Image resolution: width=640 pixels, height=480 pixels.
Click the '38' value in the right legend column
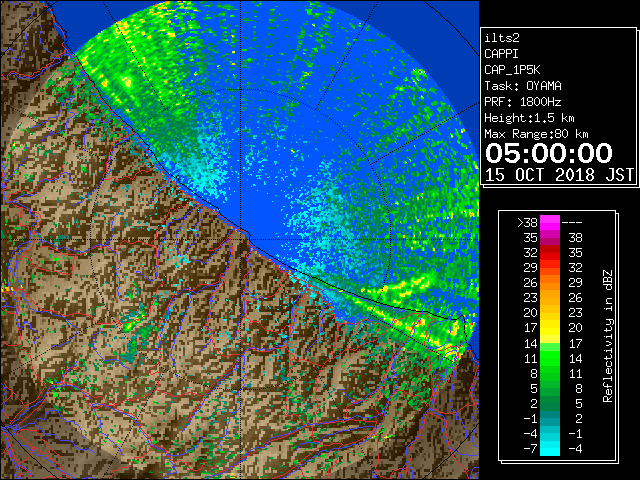575,238
